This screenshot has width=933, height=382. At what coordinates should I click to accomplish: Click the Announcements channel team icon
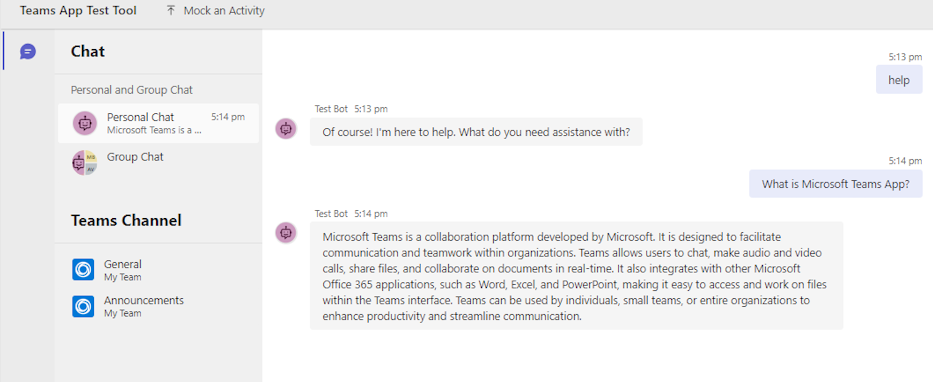[x=83, y=306]
